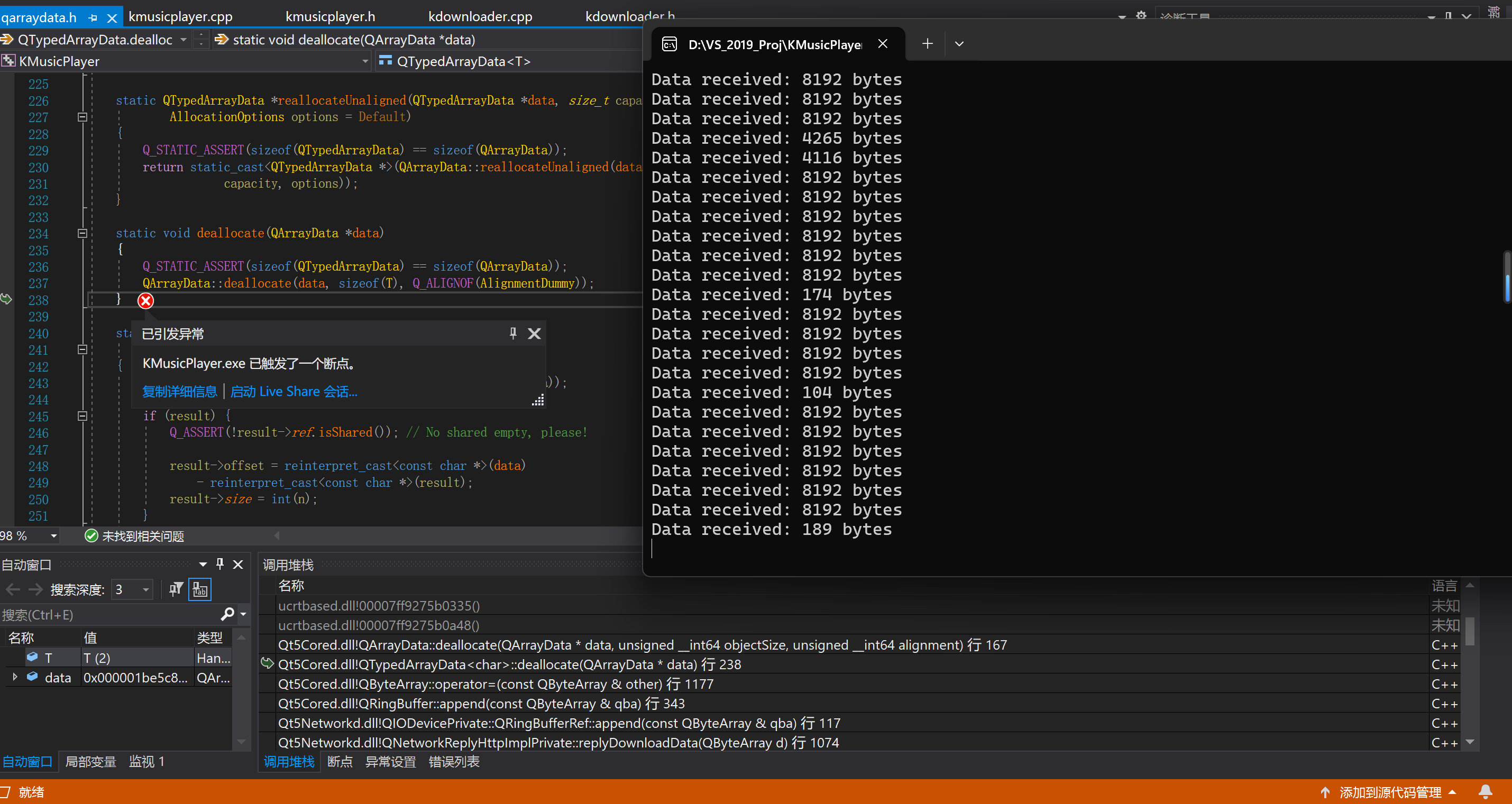Pin the Autos window panel

220,564
